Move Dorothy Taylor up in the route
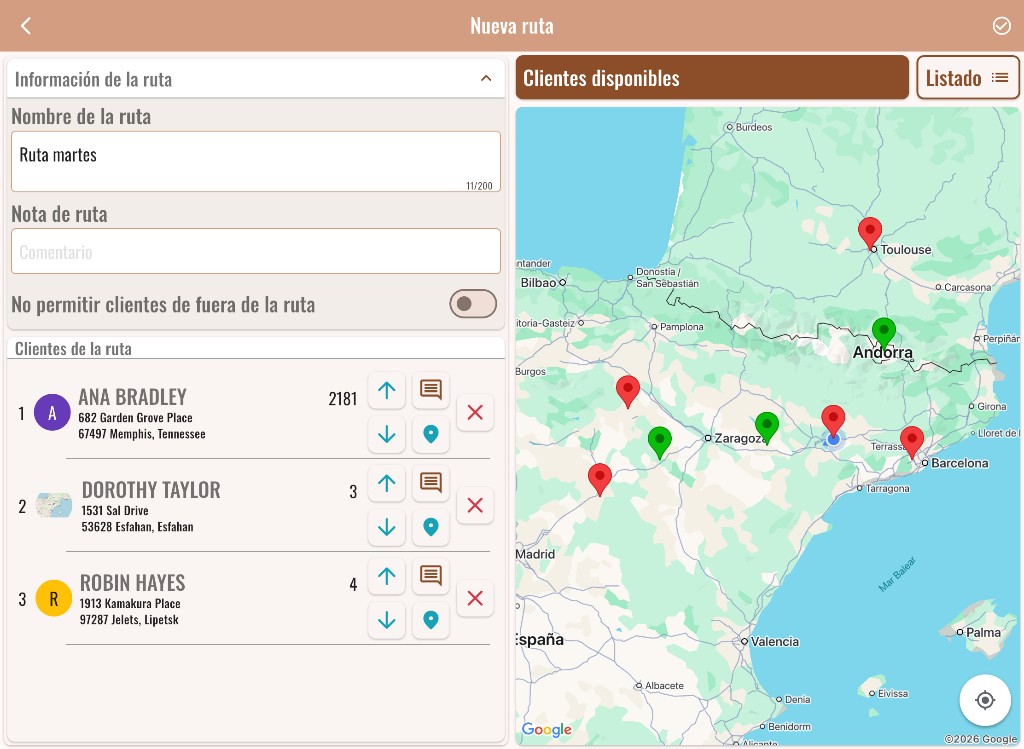Viewport: 1024px width, 749px height. click(387, 483)
